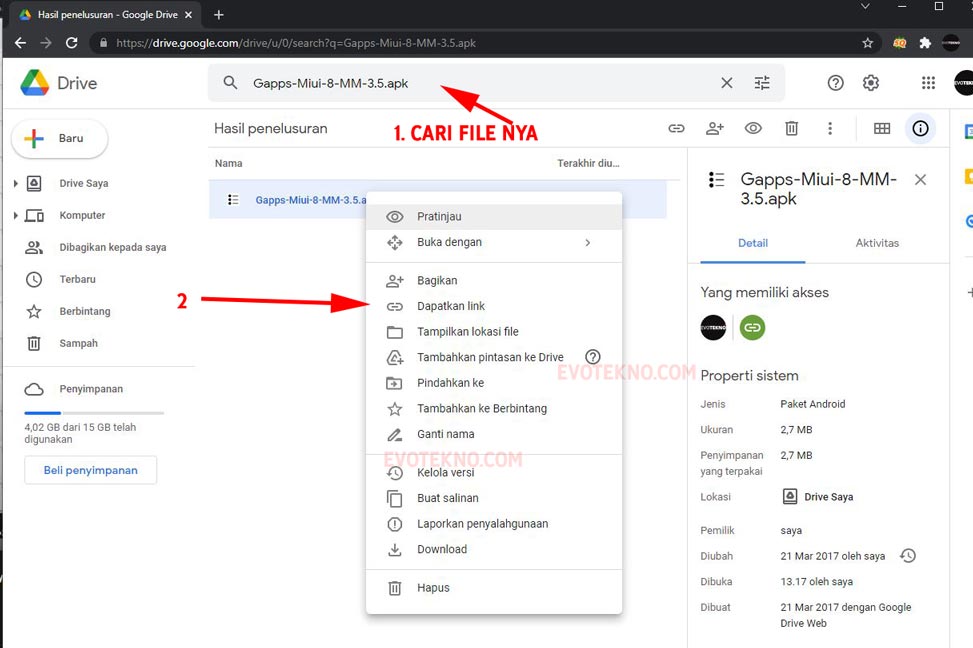Expand Drive Saya in the sidebar

[18, 183]
